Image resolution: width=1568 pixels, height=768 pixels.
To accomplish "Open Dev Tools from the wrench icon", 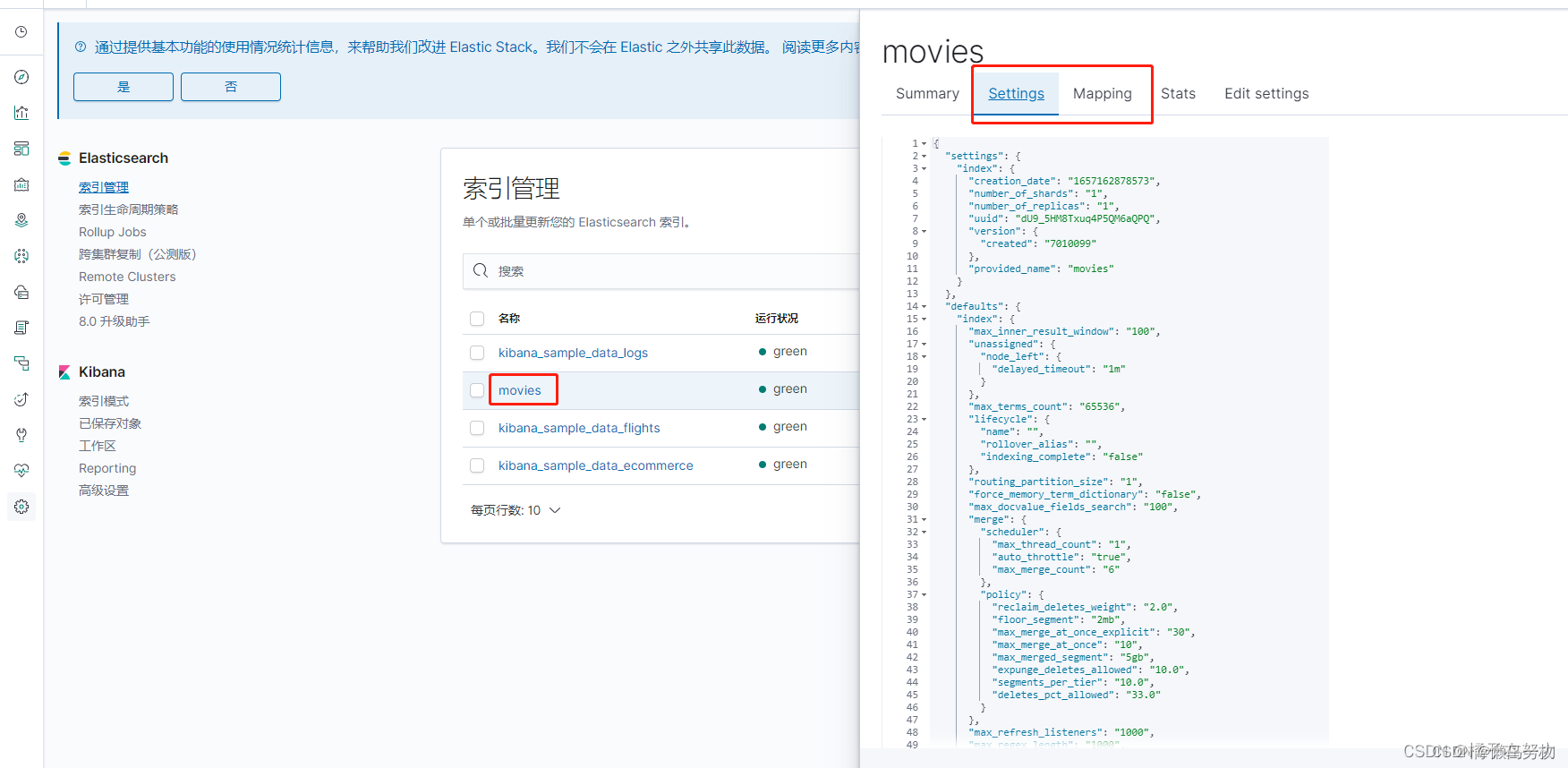I will pos(21,435).
